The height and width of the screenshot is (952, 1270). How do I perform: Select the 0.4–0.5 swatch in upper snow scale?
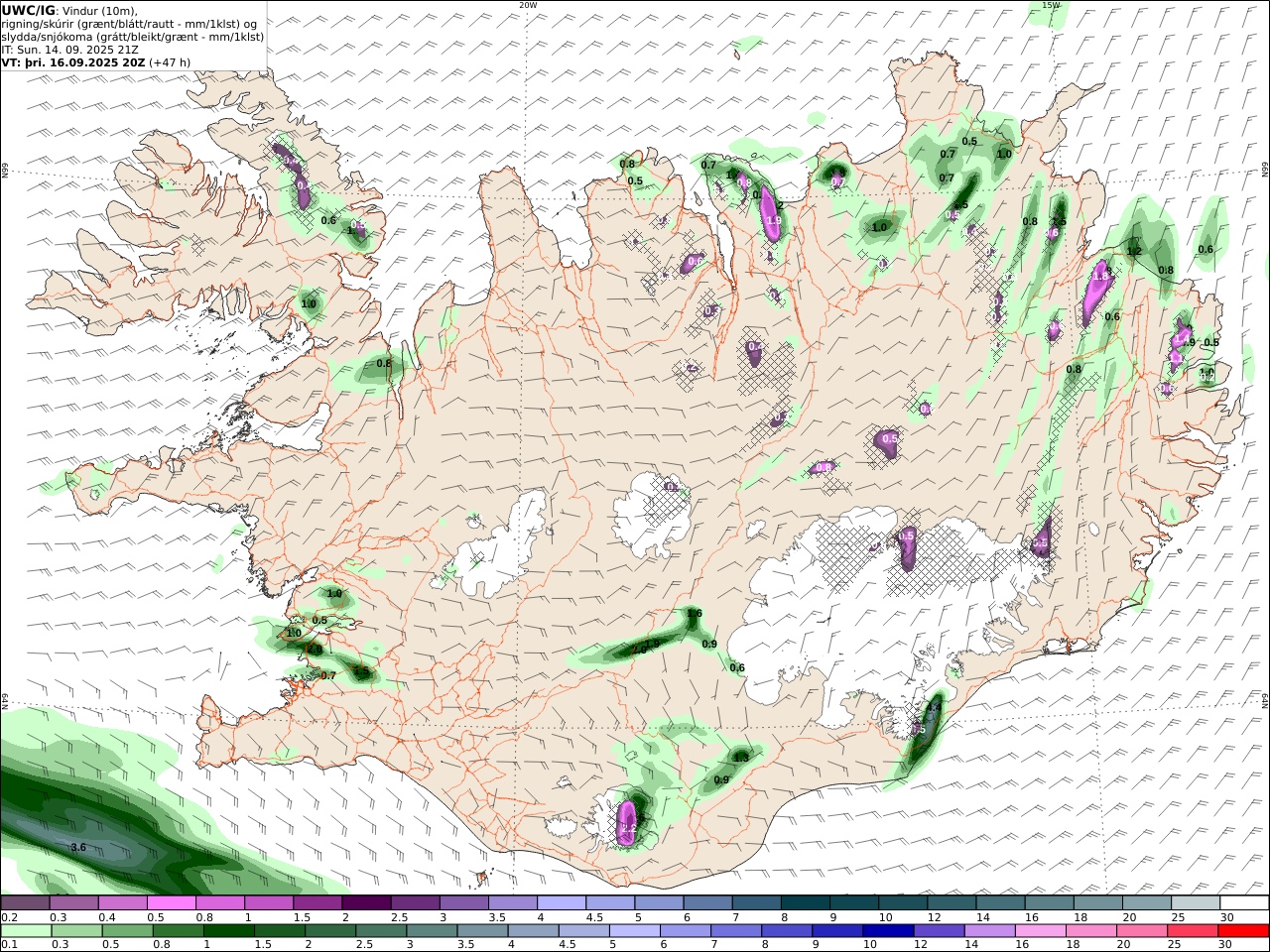pos(123,903)
